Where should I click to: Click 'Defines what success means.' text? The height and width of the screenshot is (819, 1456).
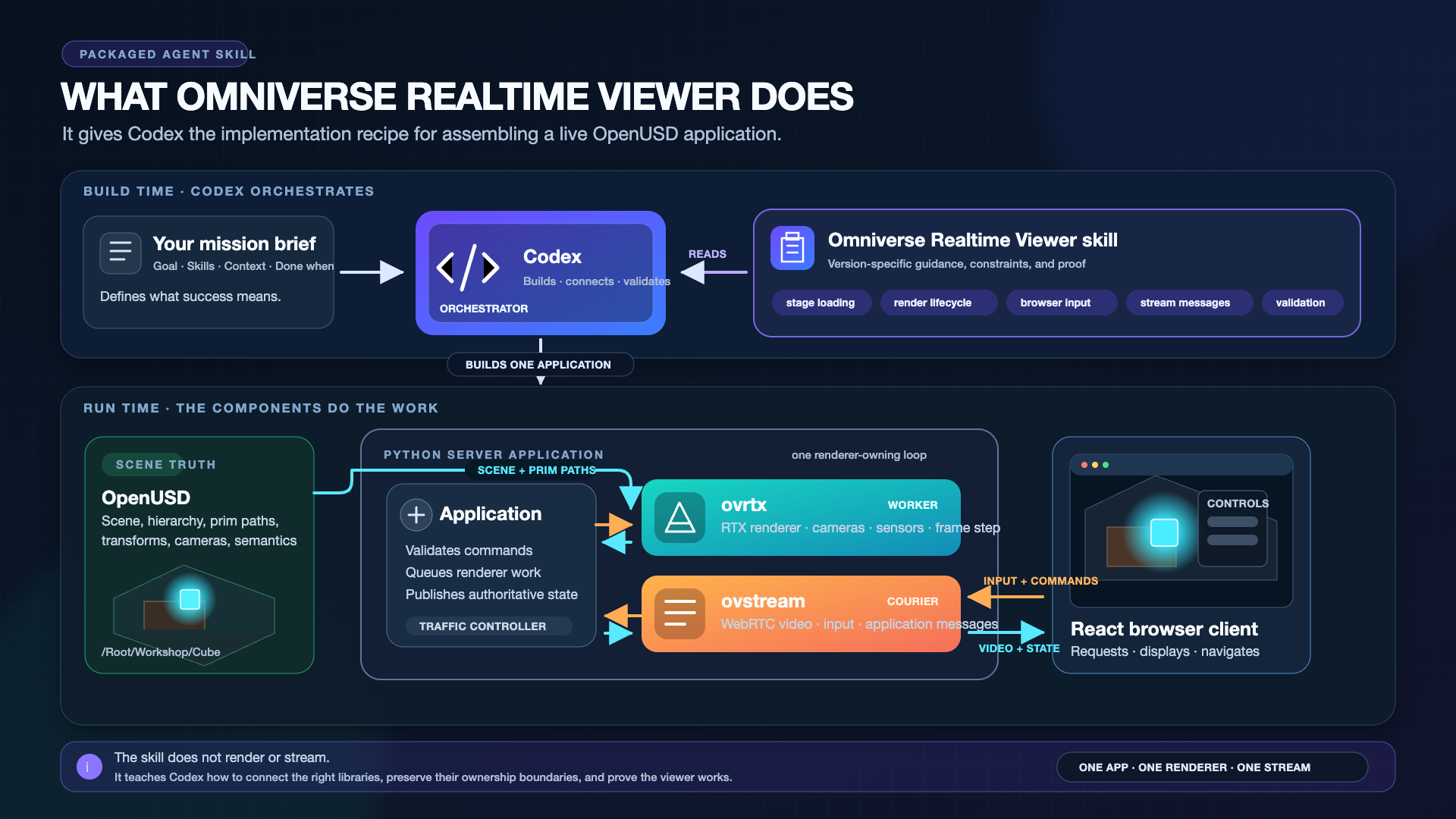pyautogui.click(x=190, y=297)
